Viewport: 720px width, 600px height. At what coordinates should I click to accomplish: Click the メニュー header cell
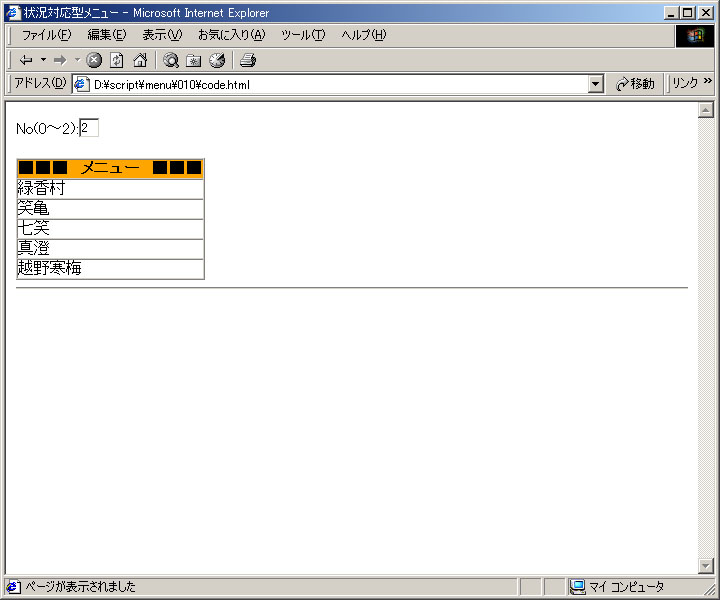pos(110,168)
